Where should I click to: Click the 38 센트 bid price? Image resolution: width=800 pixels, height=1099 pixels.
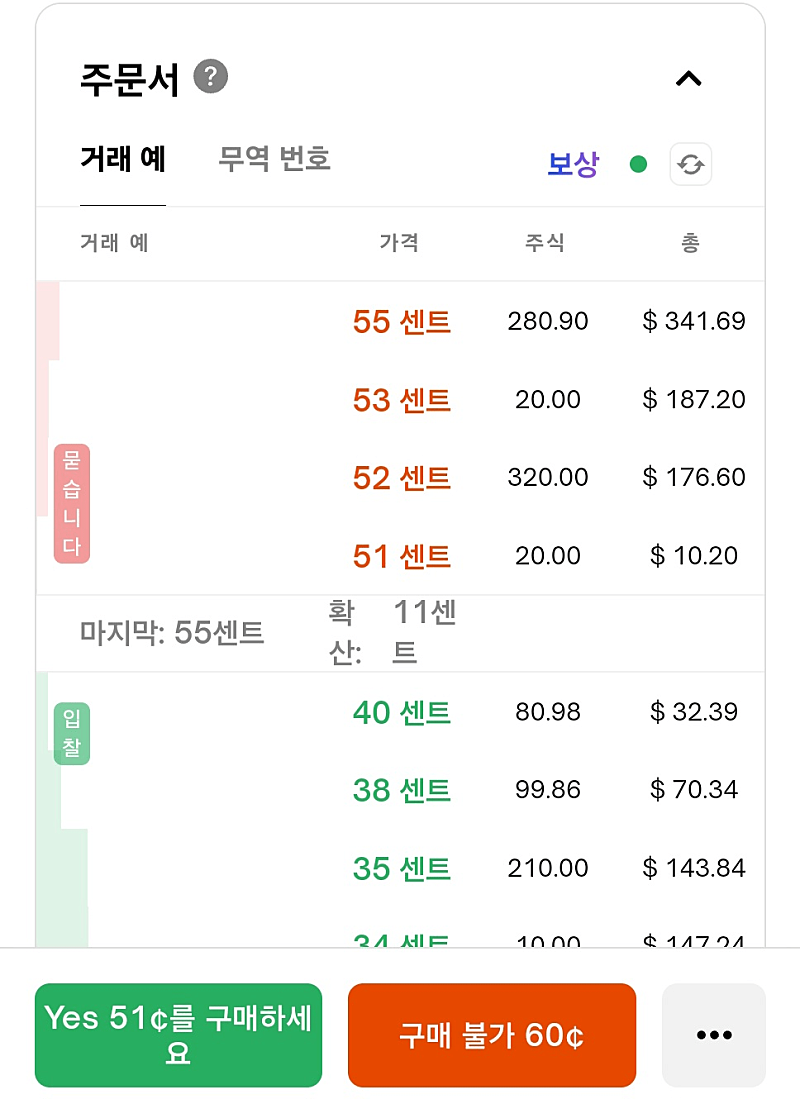click(402, 791)
